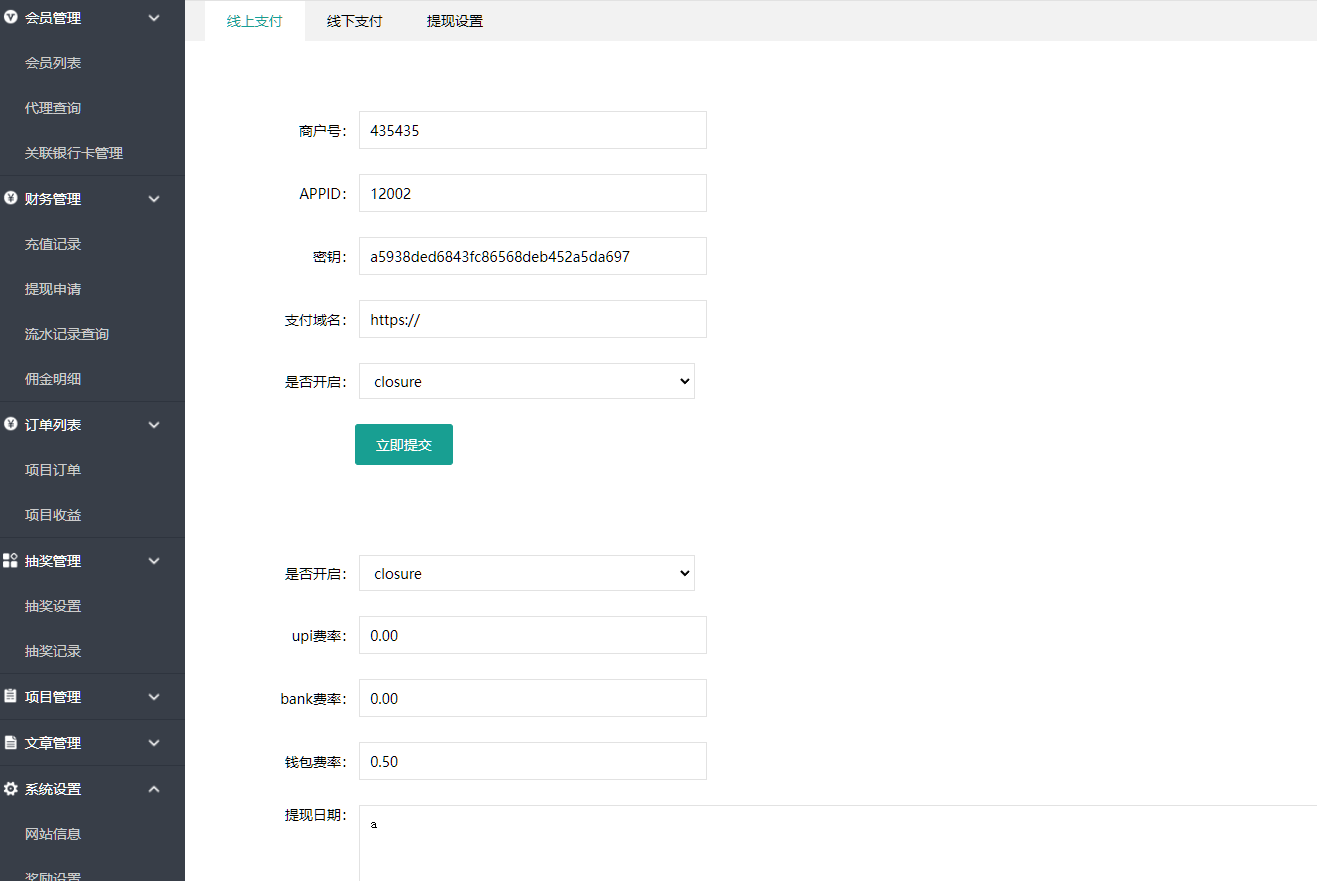Open 充值记录 in the sidebar
This screenshot has width=1317, height=881.
click(53, 244)
